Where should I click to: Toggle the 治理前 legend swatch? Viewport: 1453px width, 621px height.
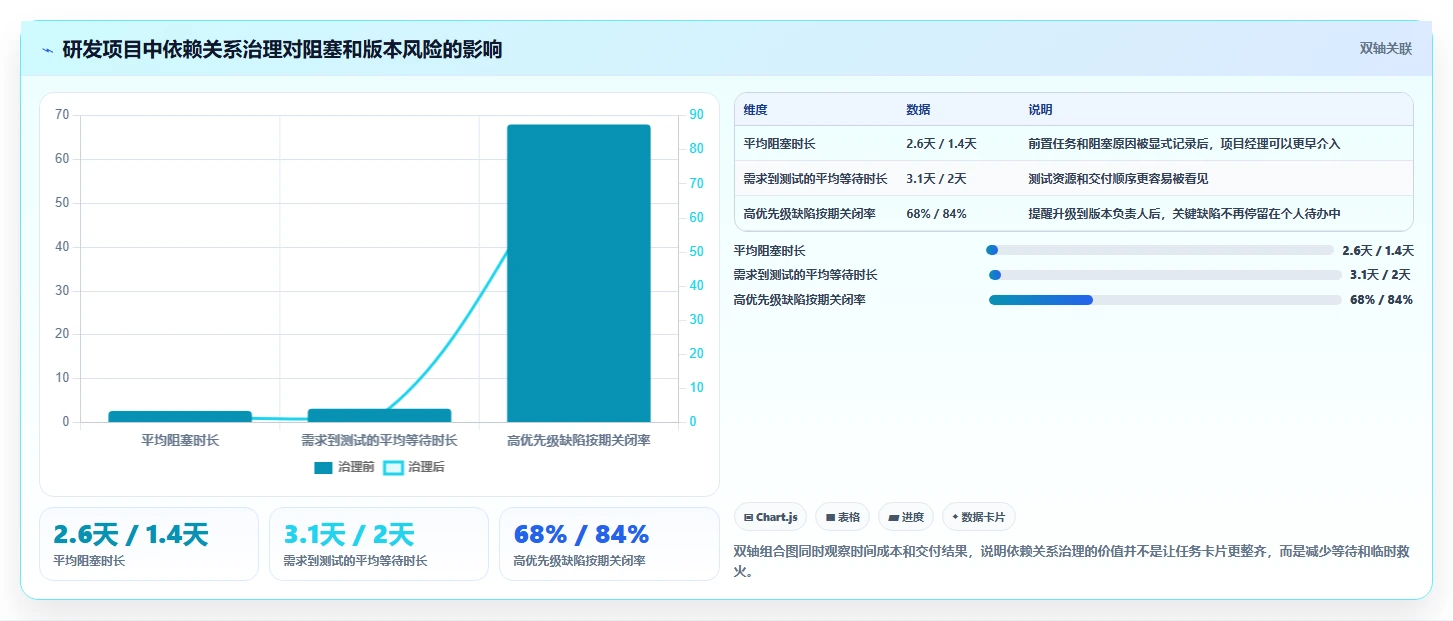[323, 467]
